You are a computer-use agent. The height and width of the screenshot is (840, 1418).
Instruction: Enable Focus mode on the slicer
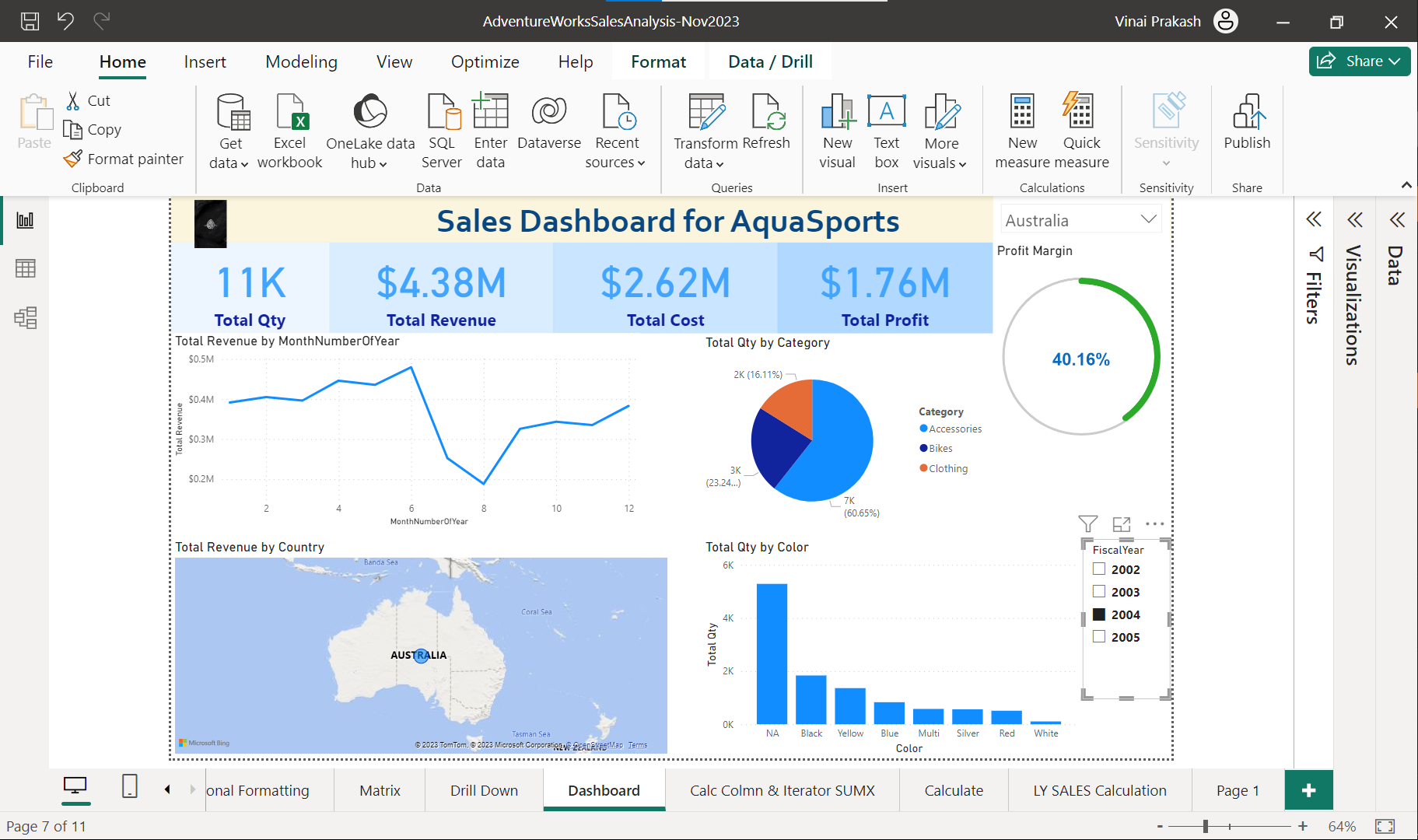coord(1122,523)
